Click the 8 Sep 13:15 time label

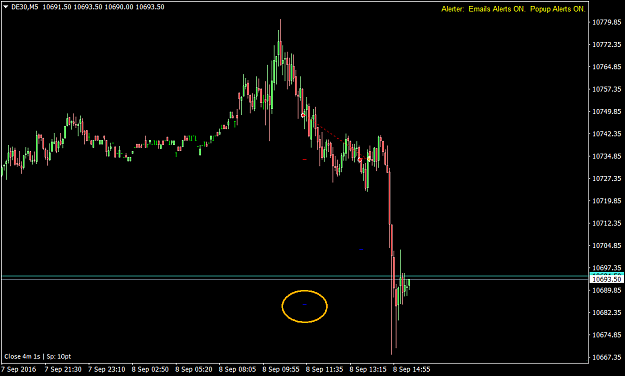[x=368, y=369]
